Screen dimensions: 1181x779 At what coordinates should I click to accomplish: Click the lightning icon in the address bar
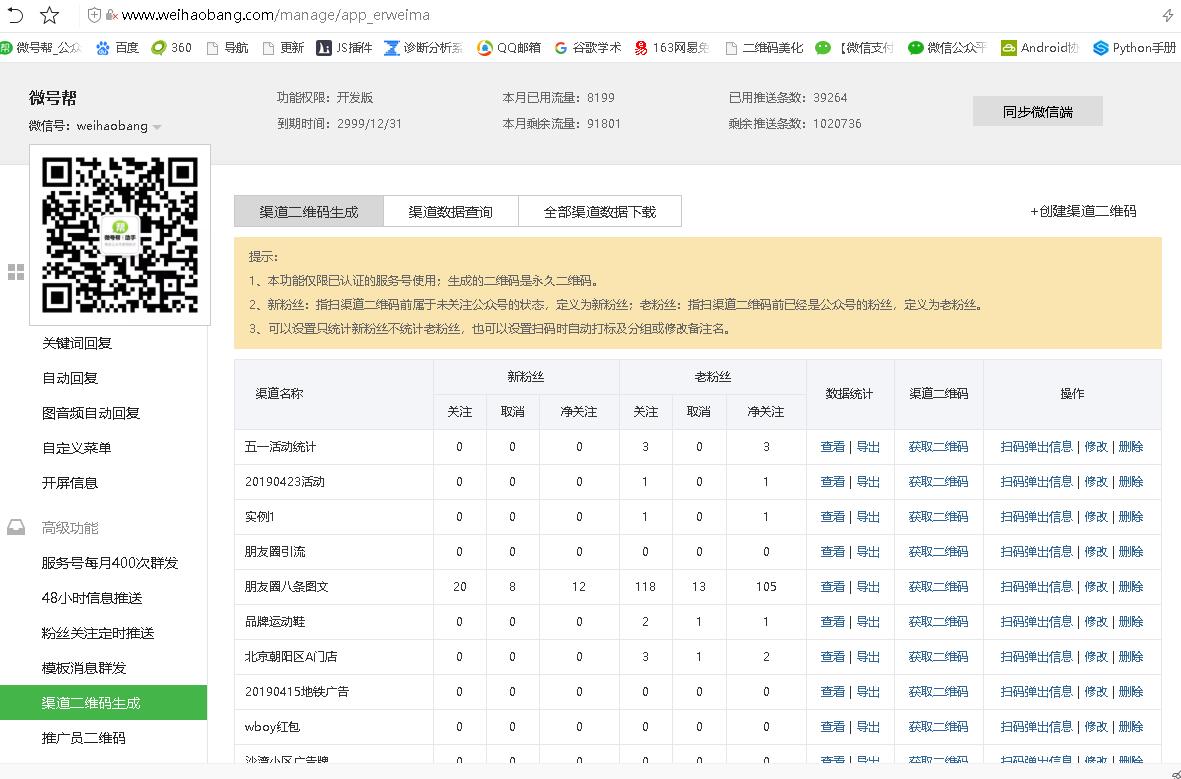(x=1167, y=15)
